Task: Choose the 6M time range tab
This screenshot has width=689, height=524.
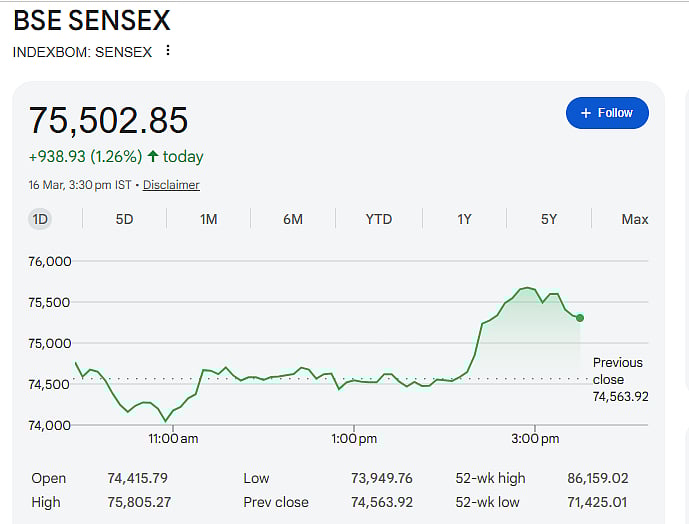Action: [292, 219]
